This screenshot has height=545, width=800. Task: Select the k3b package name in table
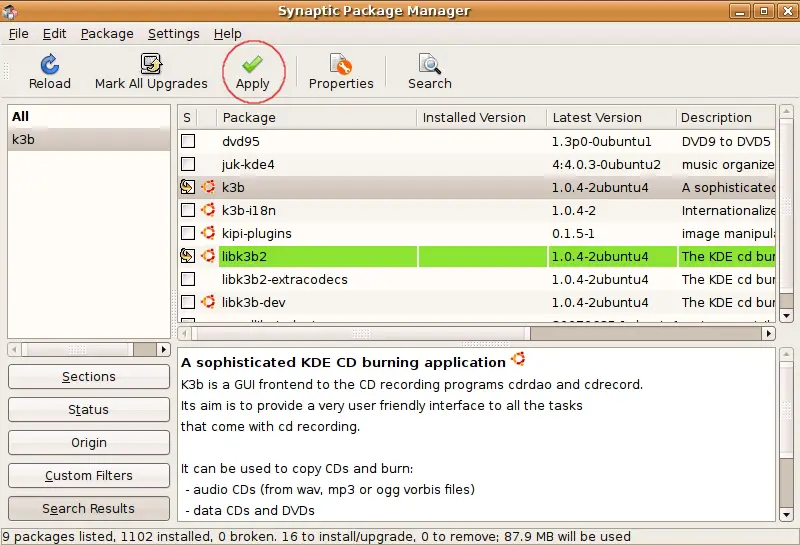(x=233, y=187)
